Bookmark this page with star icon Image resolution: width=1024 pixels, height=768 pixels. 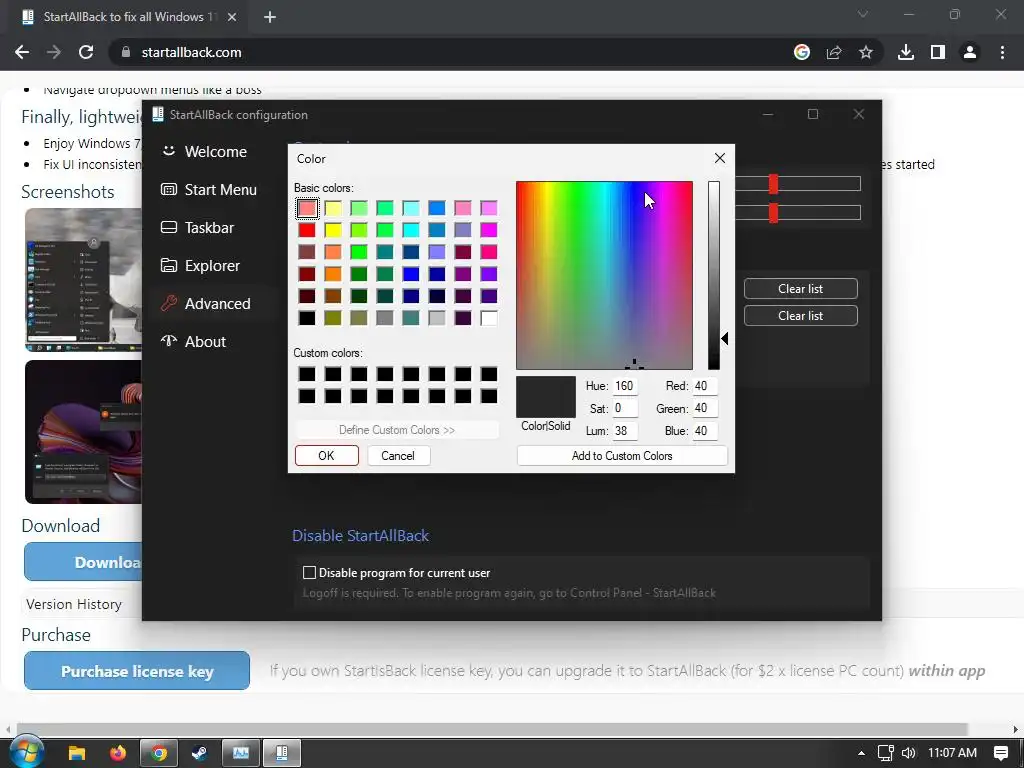(866, 52)
